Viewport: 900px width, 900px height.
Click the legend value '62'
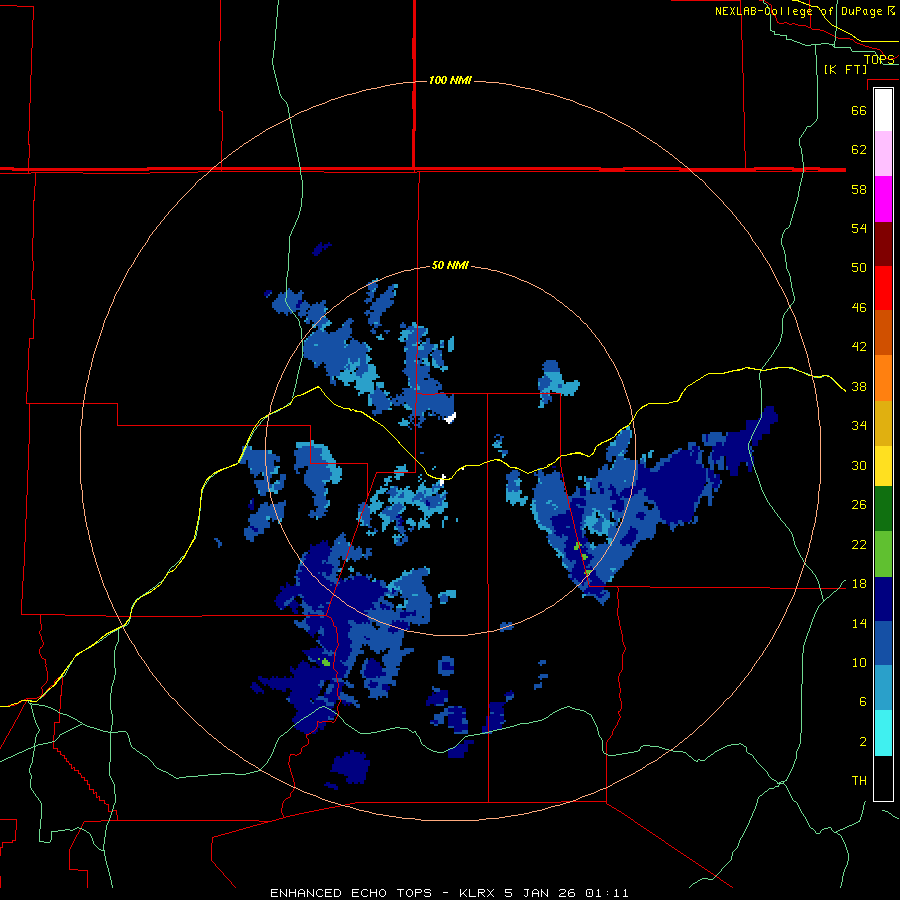[859, 150]
